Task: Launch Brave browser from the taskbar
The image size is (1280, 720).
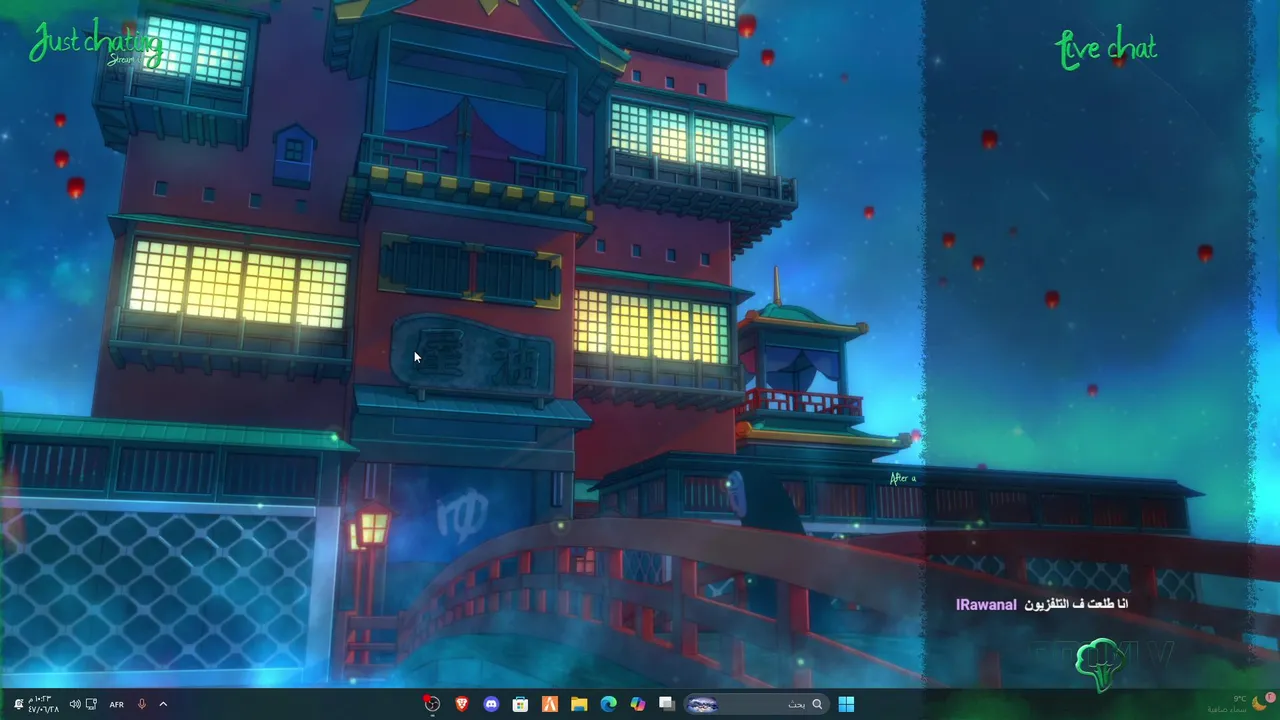Action: point(461,704)
